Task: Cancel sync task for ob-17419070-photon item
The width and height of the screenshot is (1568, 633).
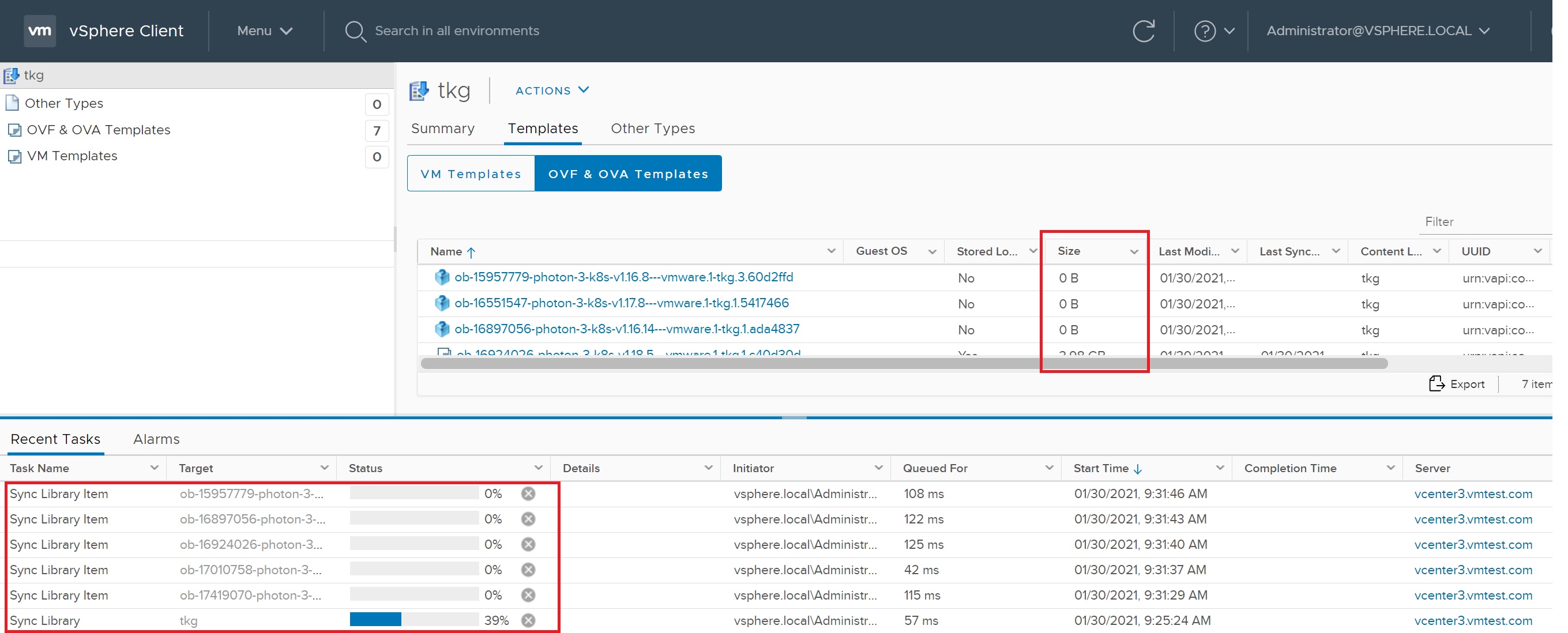Action: [528, 594]
